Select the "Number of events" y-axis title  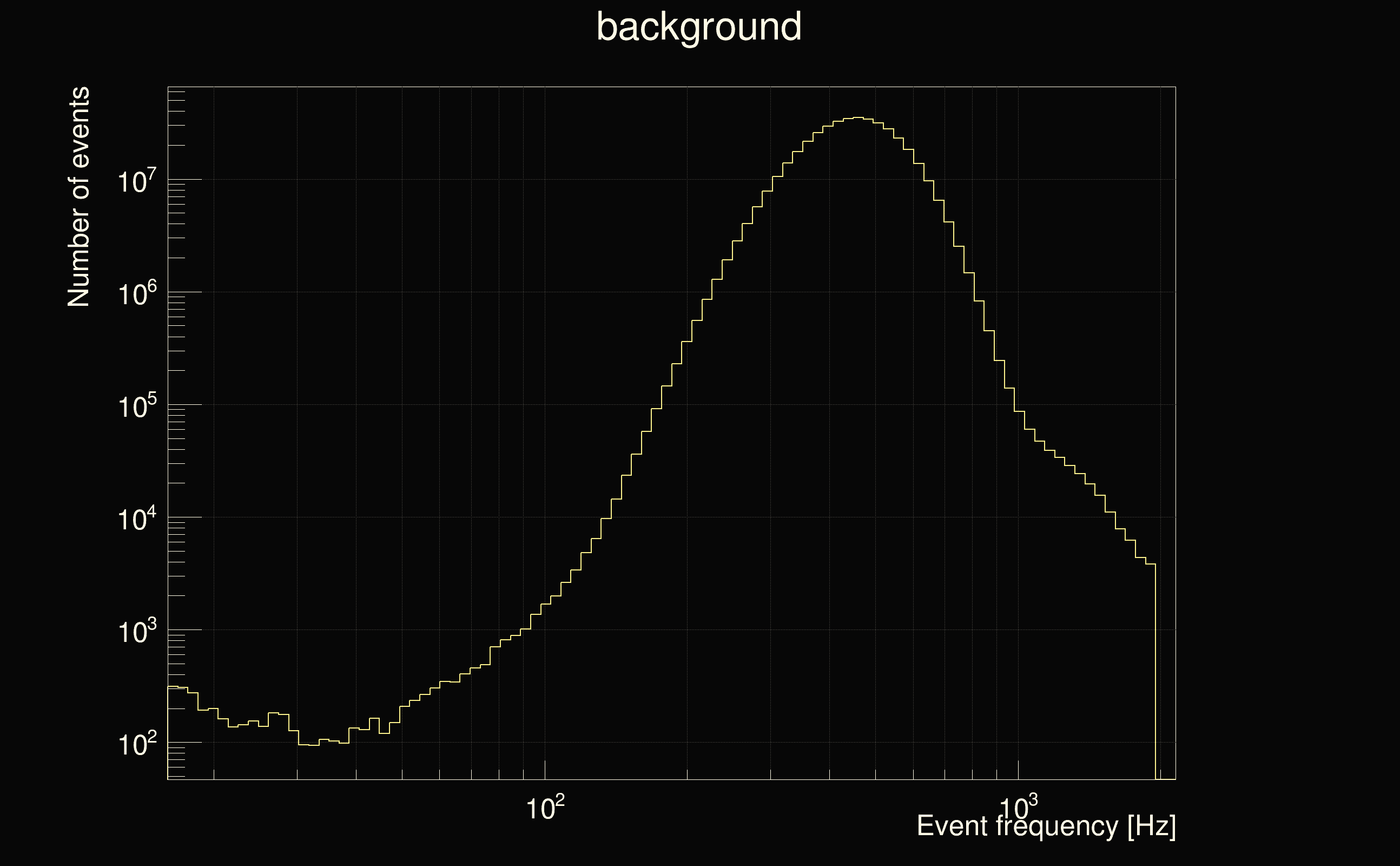click(79, 196)
